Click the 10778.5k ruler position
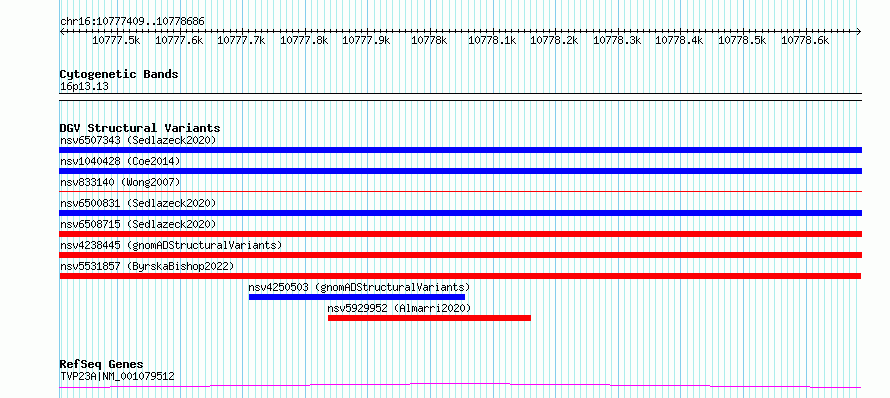 [x=742, y=40]
